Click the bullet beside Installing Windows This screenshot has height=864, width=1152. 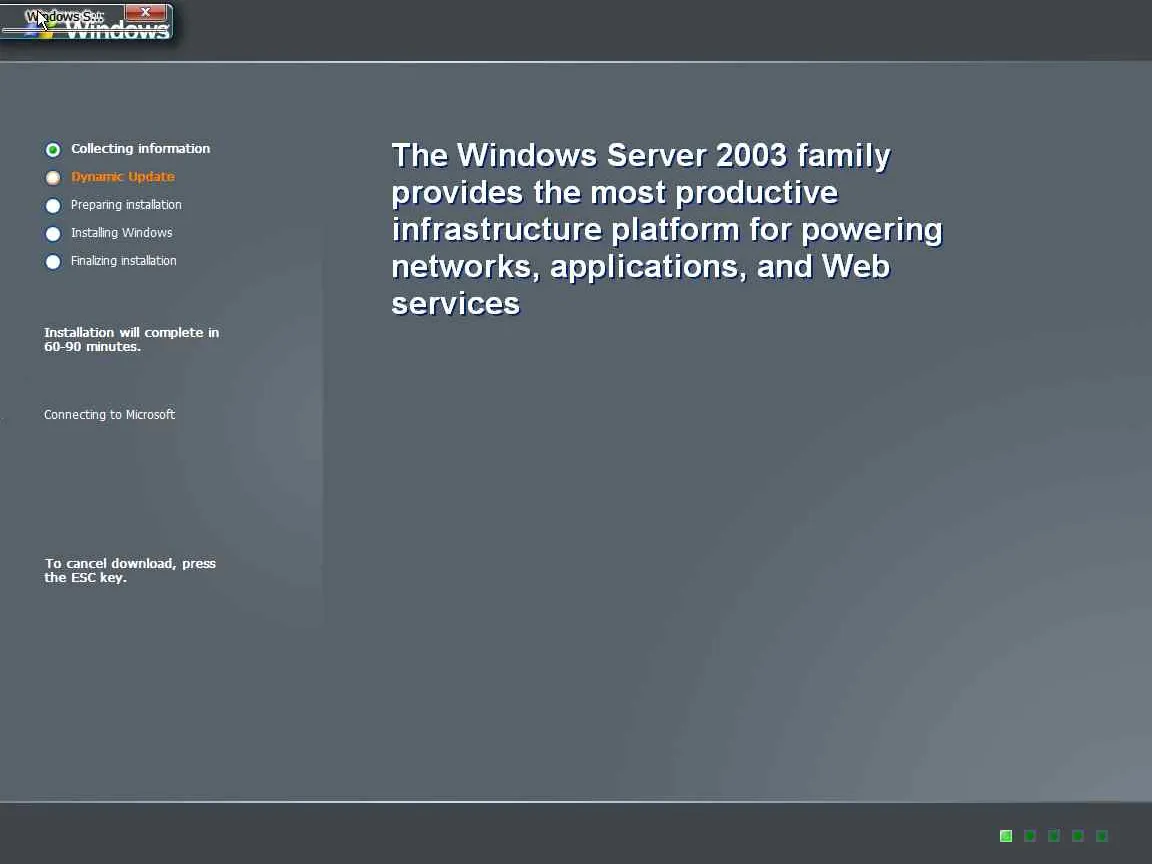(53, 234)
